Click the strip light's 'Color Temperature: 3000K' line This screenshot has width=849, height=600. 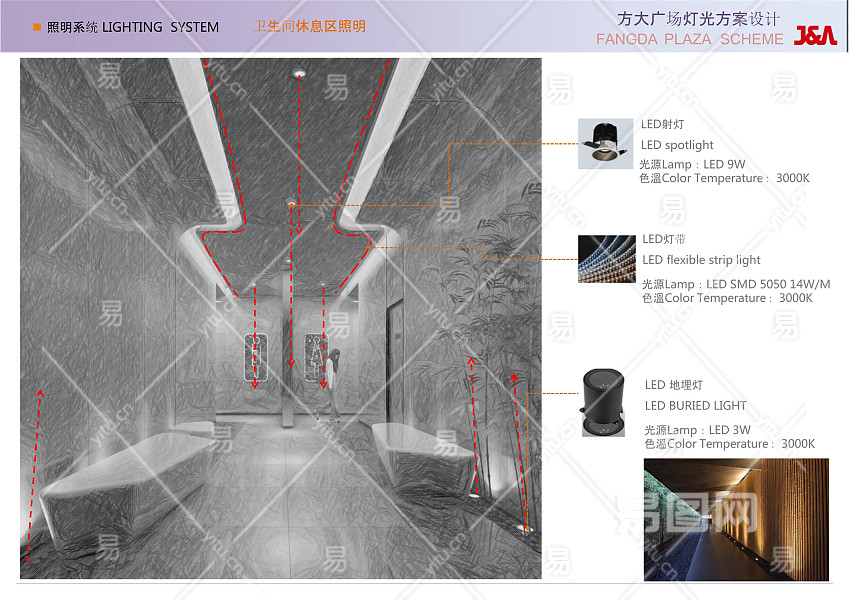[x=727, y=298]
